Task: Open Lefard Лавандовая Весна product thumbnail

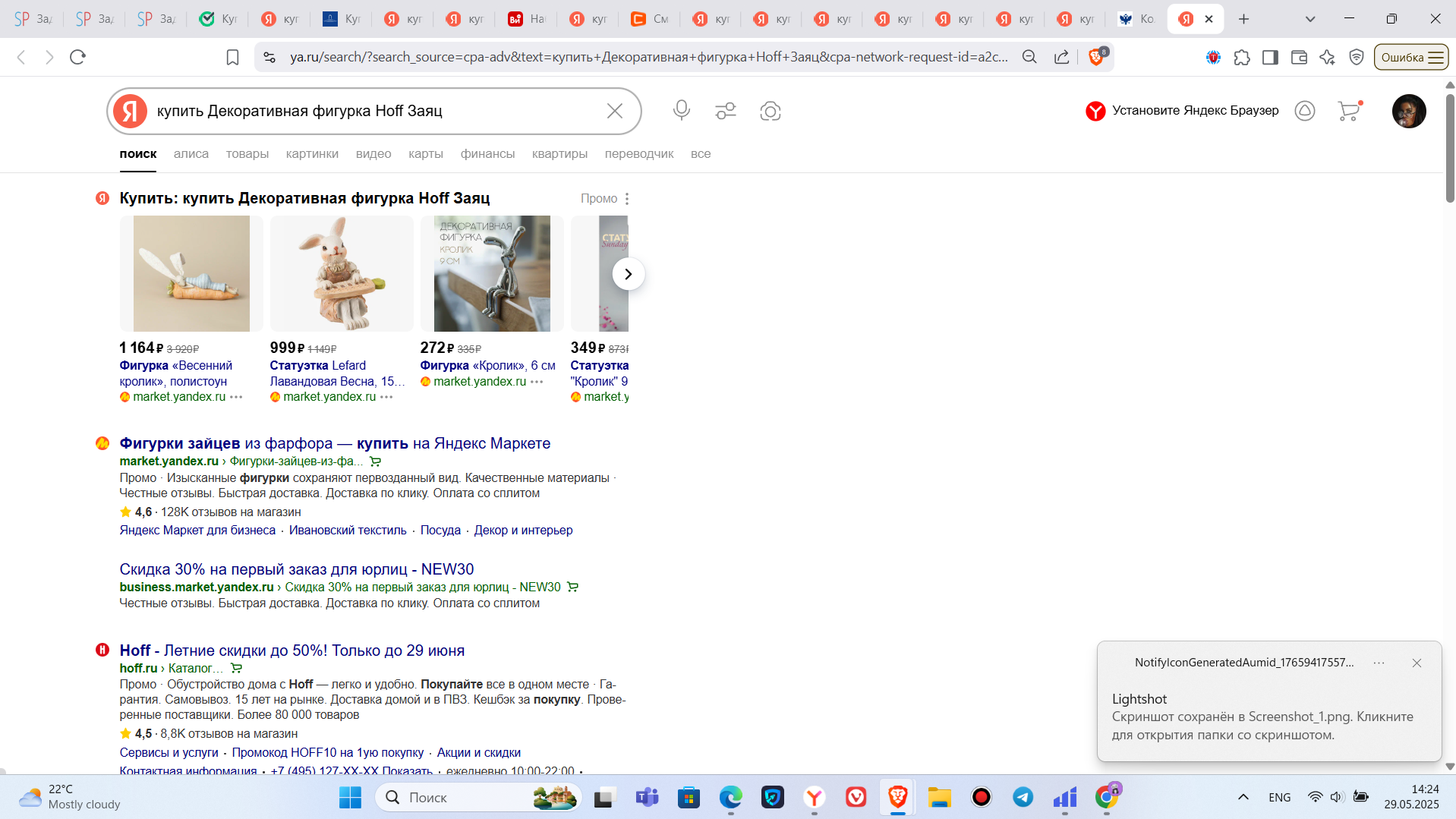Action: click(x=342, y=273)
